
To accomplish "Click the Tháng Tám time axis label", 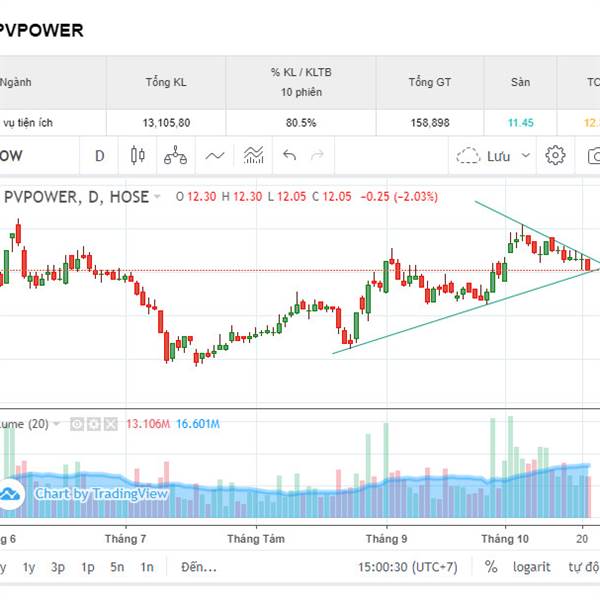I will (256, 539).
